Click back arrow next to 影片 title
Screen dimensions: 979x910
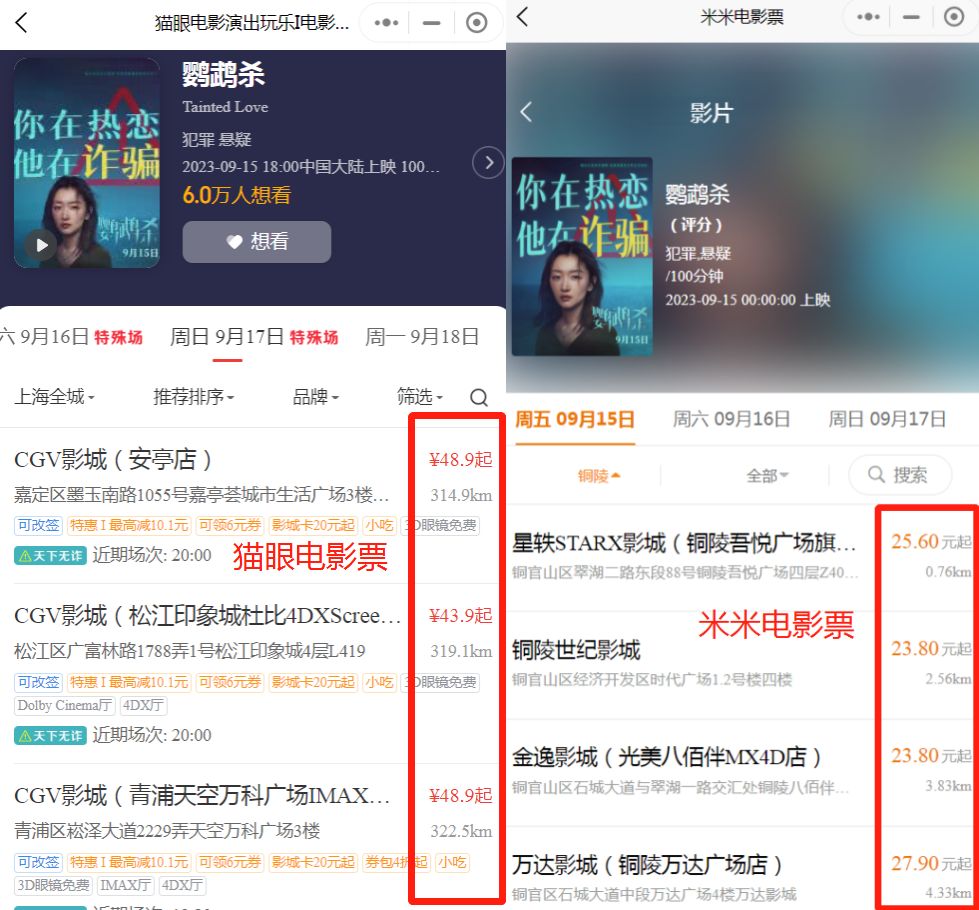click(526, 112)
